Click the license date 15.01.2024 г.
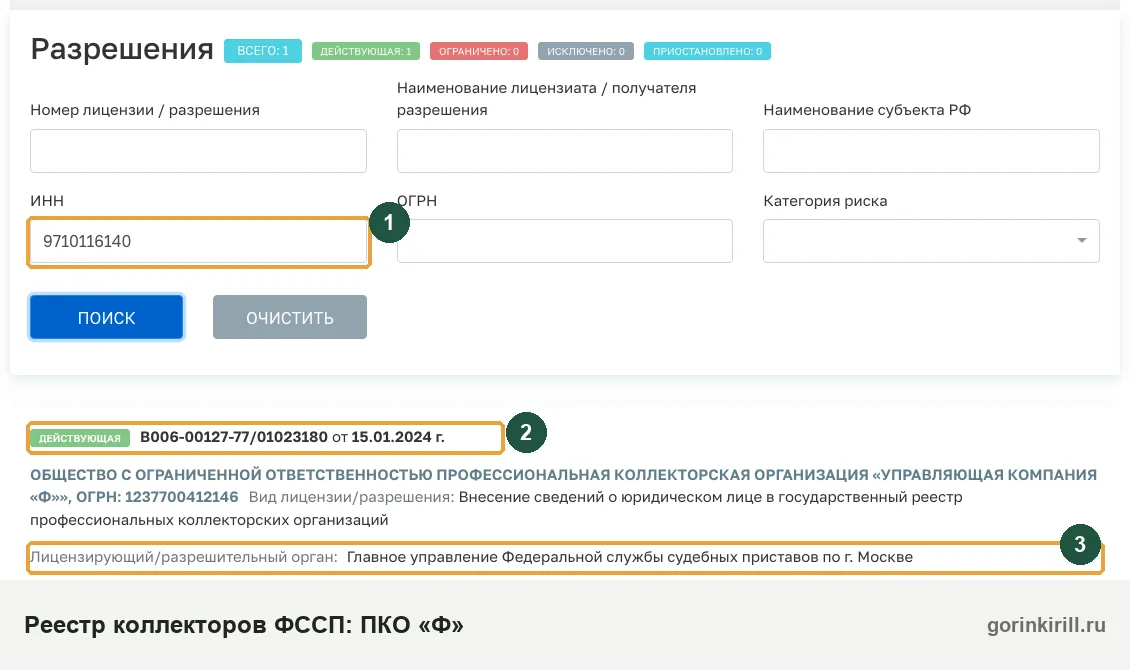 [x=398, y=437]
